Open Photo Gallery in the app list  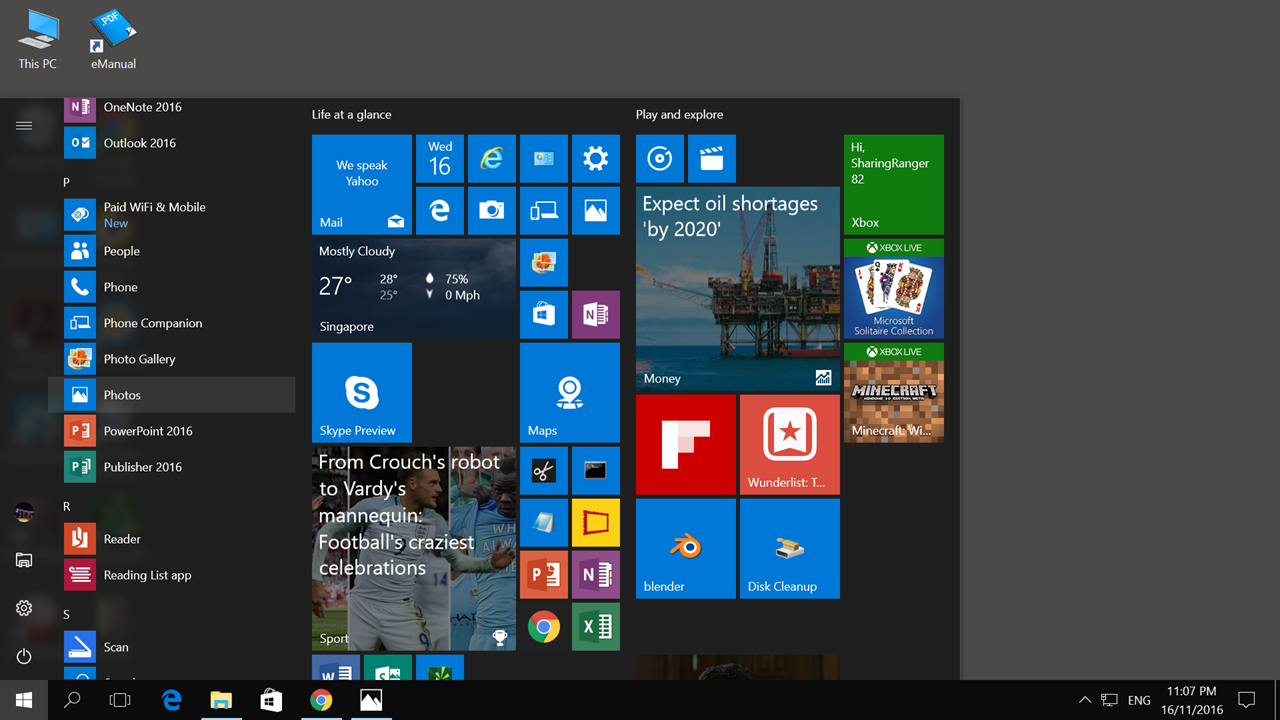[172, 359]
